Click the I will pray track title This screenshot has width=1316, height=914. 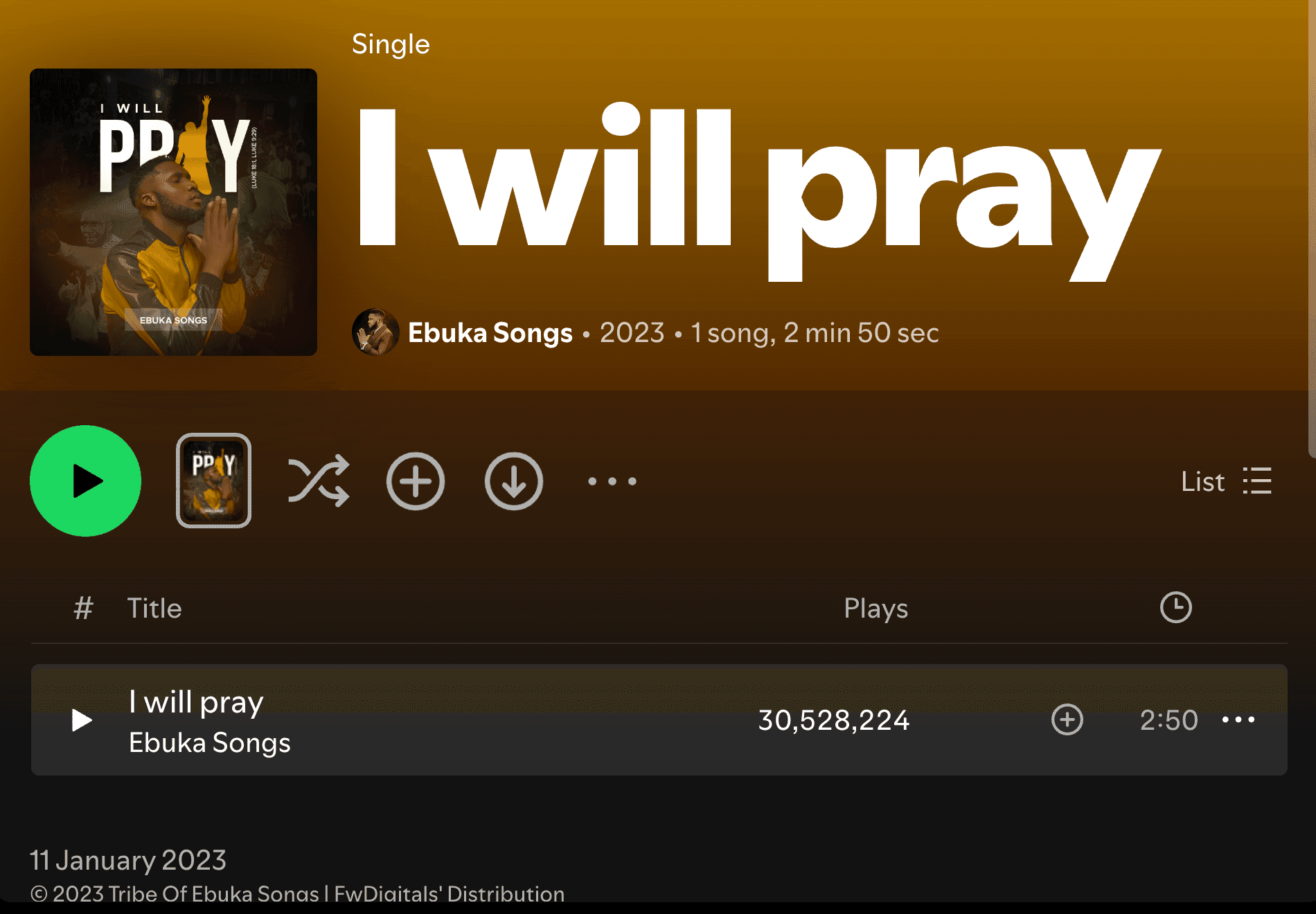(x=196, y=702)
